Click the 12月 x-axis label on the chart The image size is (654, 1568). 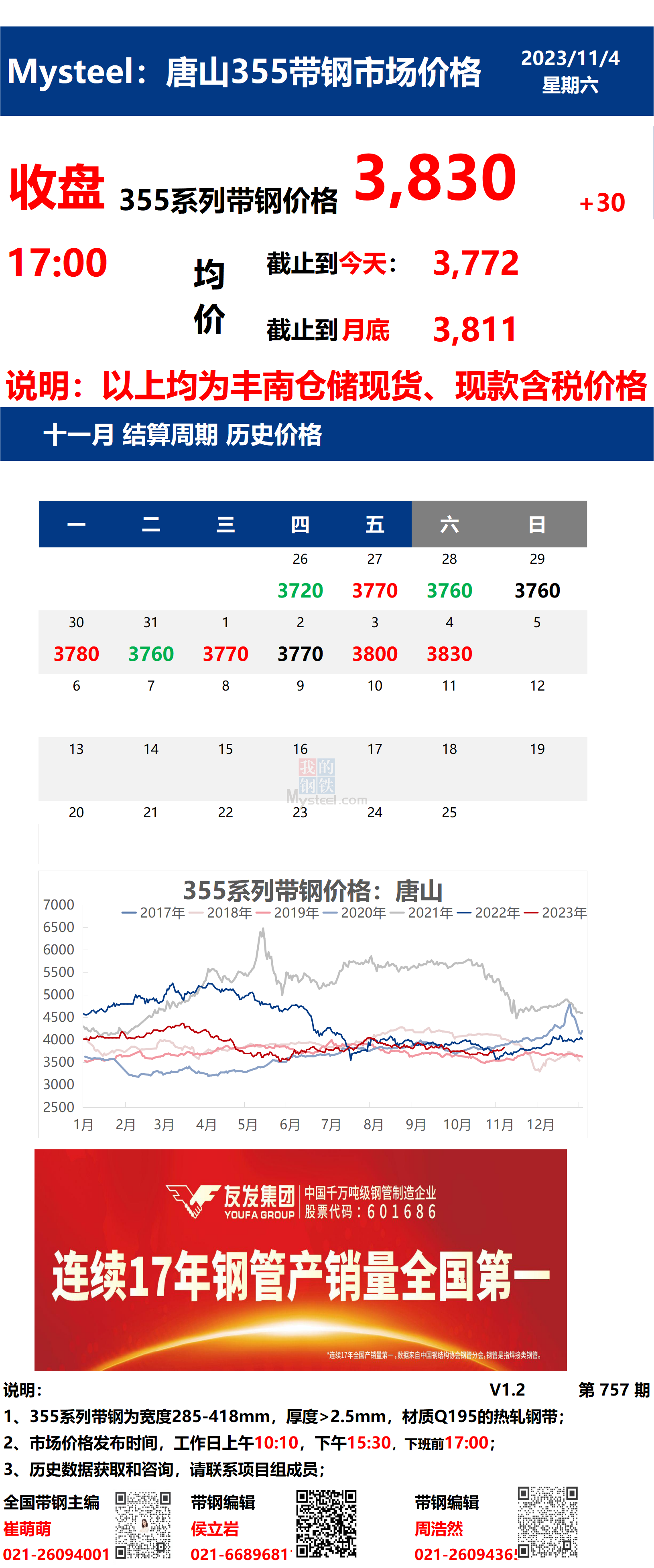coord(541,1124)
